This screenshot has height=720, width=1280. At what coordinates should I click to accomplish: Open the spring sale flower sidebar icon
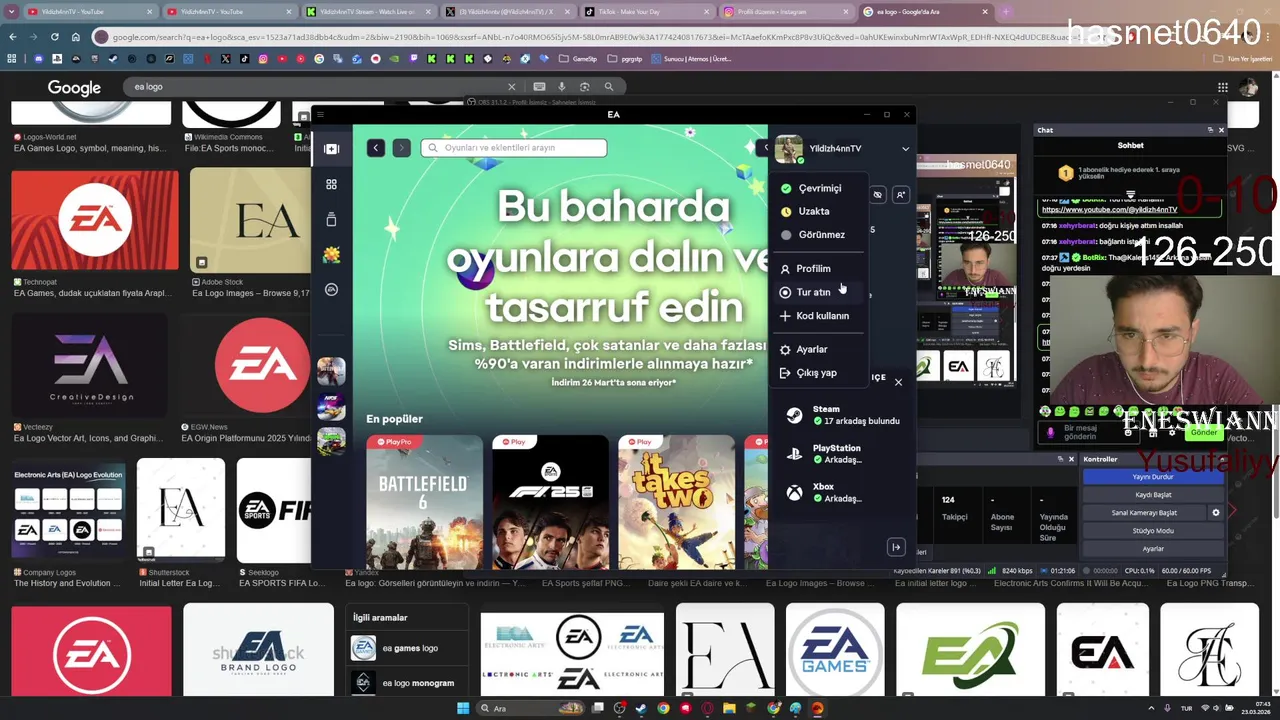pyautogui.click(x=331, y=255)
